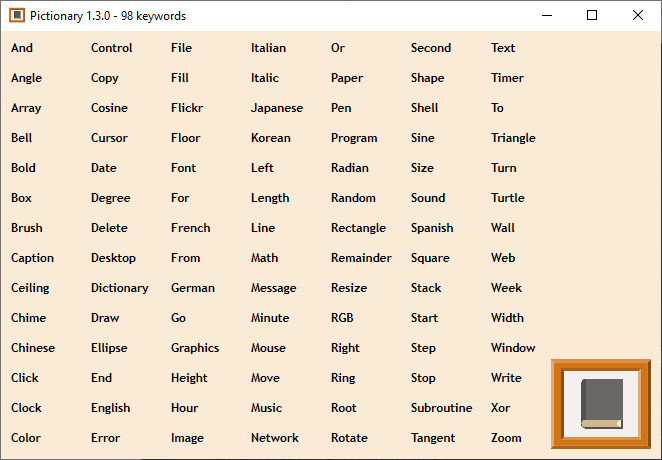Select the 'File' keyword
This screenshot has height=460, width=662.
point(182,48)
